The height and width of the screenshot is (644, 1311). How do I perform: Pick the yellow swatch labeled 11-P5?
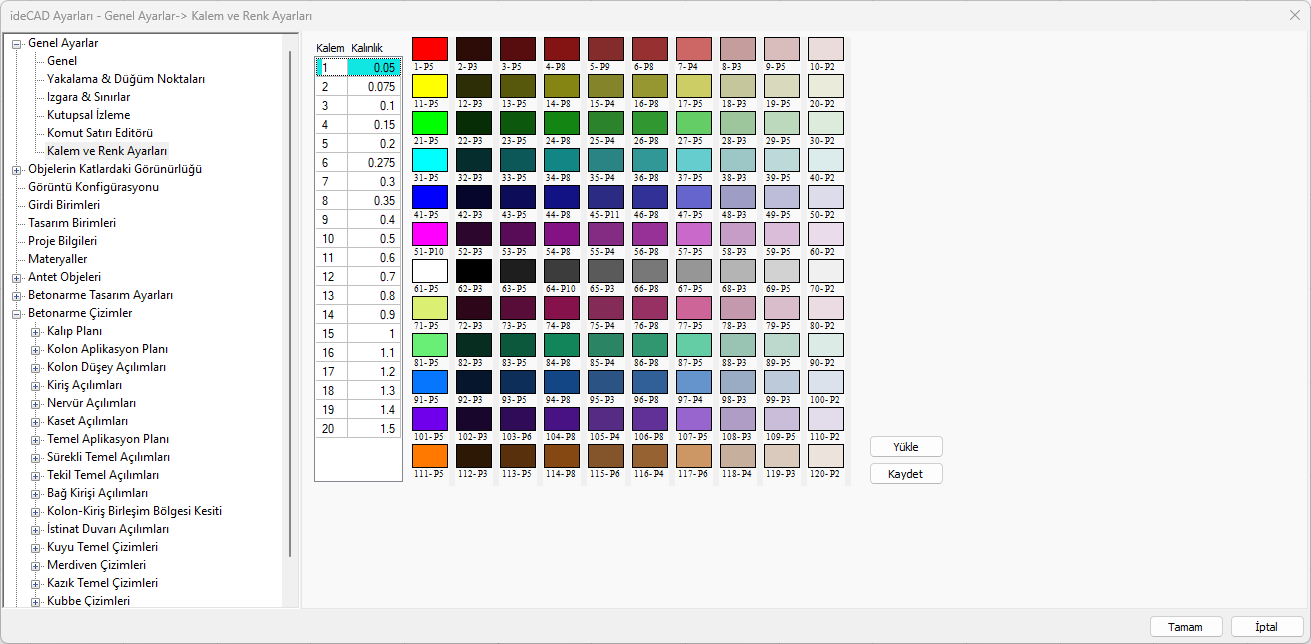click(x=429, y=85)
